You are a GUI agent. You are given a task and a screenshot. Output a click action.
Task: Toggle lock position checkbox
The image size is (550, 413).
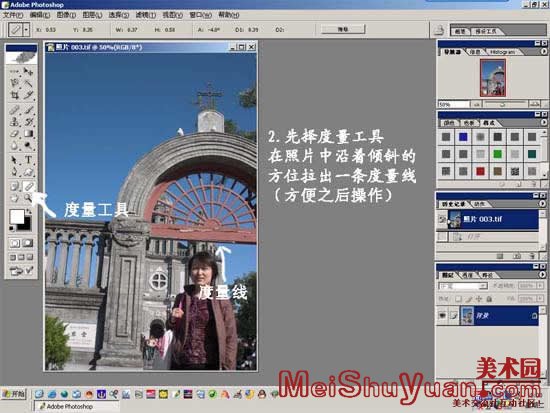(479, 299)
